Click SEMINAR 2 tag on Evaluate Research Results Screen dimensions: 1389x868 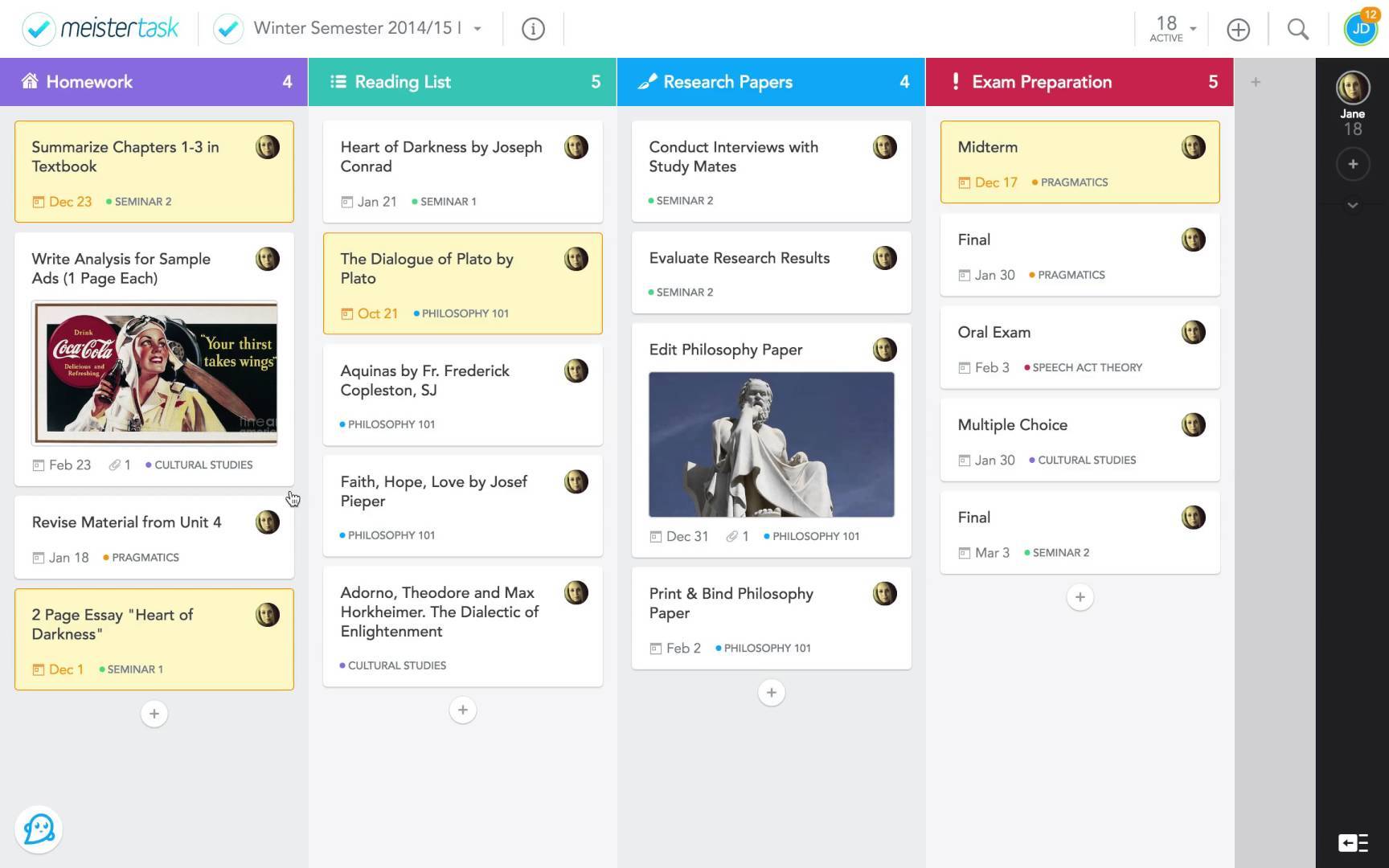pyautogui.click(x=681, y=293)
